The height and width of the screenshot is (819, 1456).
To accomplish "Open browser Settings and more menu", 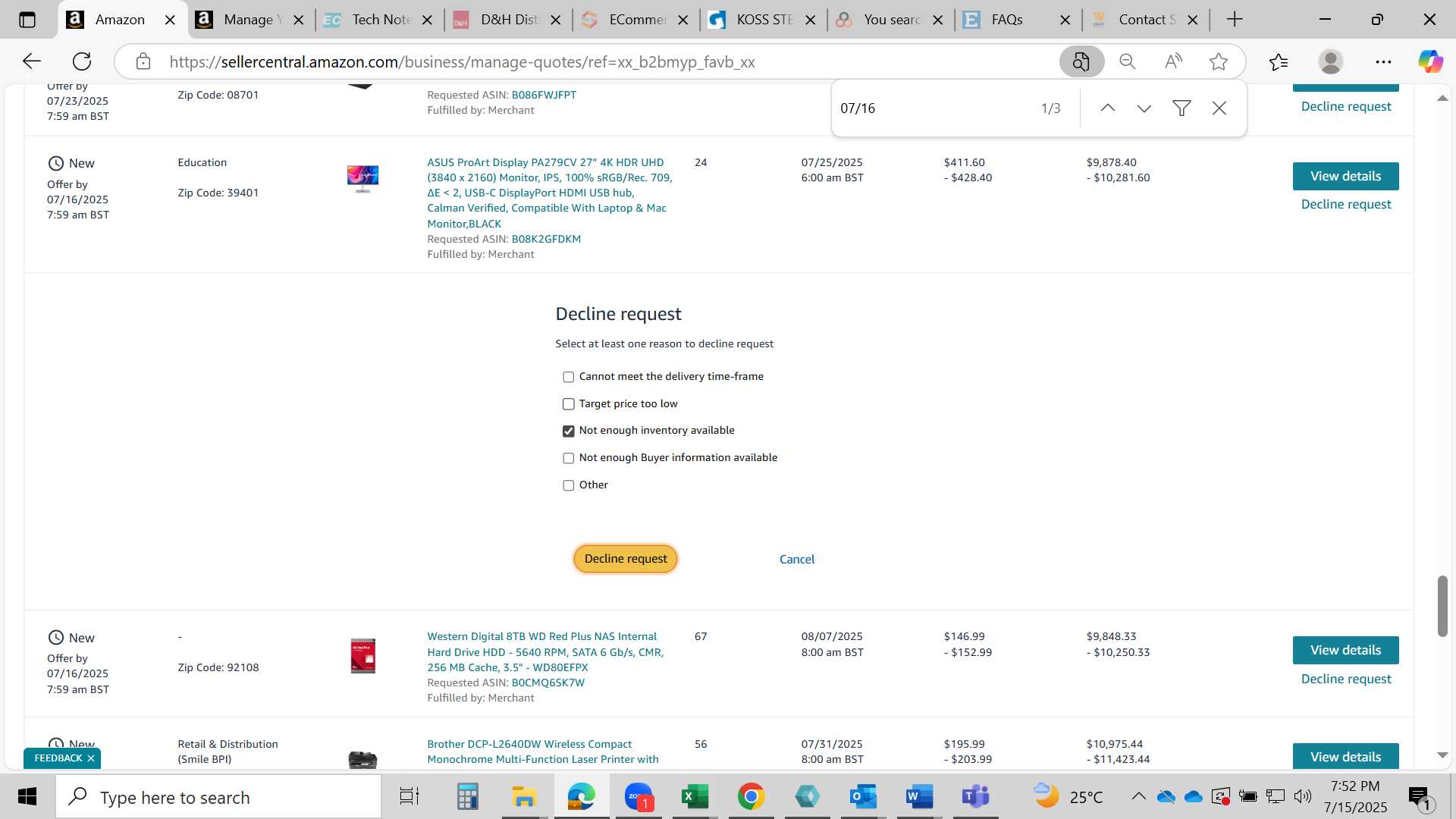I will [x=1383, y=61].
